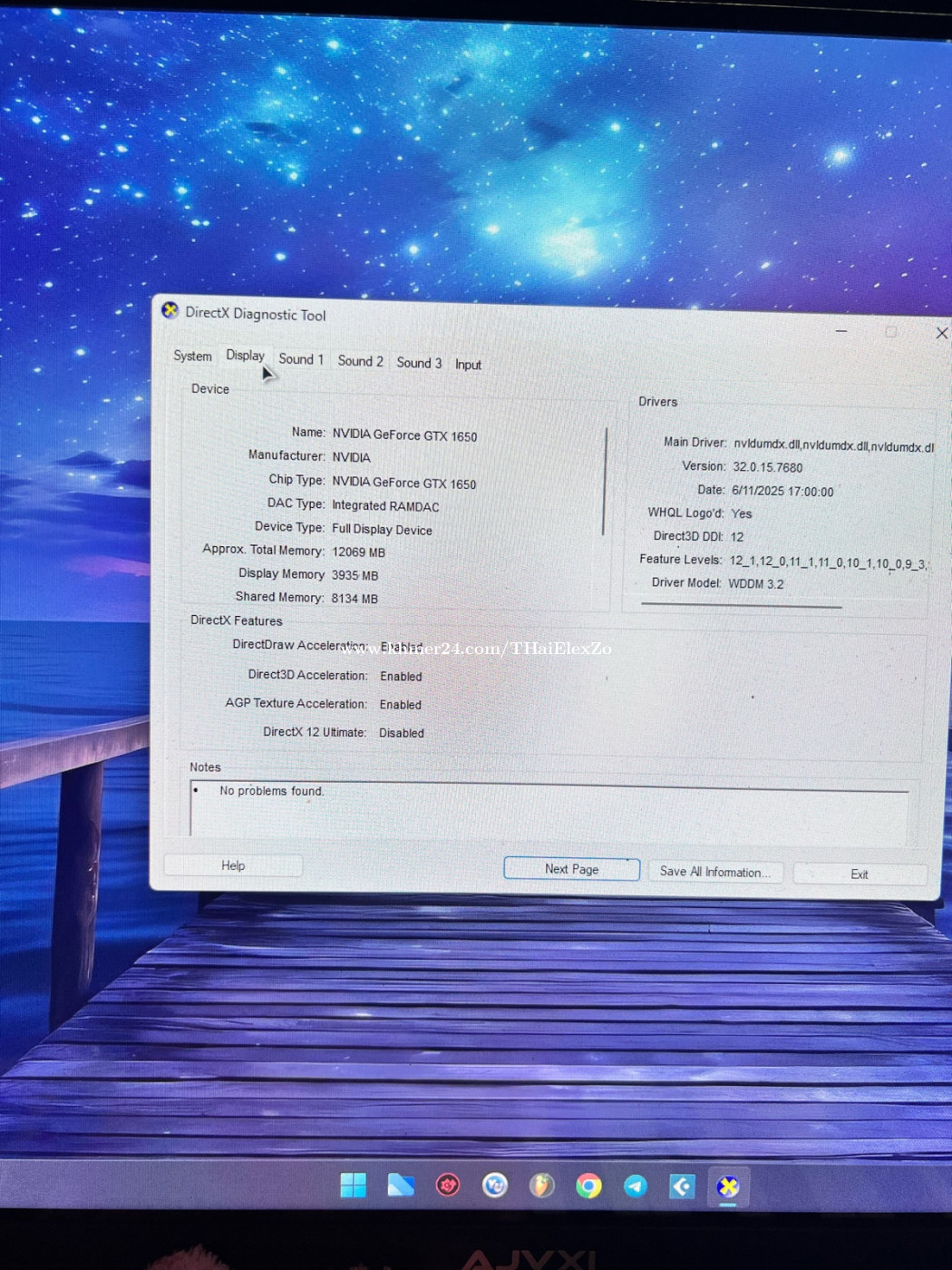
Task: Open the blue arrow app in the taskbar
Action: [682, 1186]
